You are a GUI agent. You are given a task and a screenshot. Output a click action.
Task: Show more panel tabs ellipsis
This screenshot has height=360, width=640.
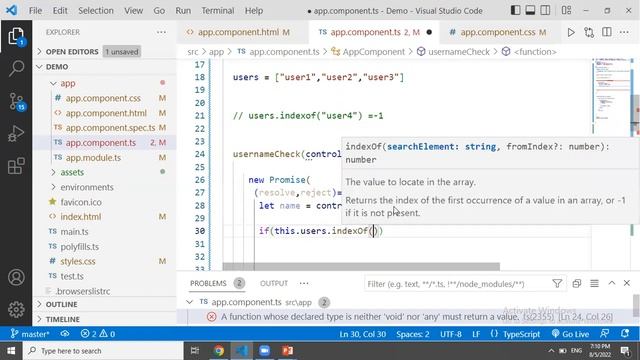pyautogui.click(x=304, y=283)
